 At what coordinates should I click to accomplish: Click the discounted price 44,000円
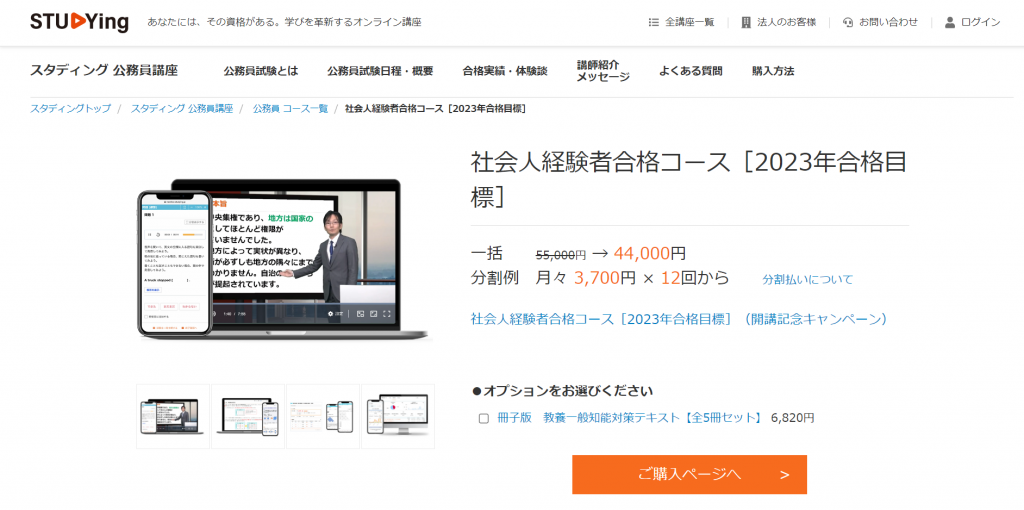coord(650,253)
